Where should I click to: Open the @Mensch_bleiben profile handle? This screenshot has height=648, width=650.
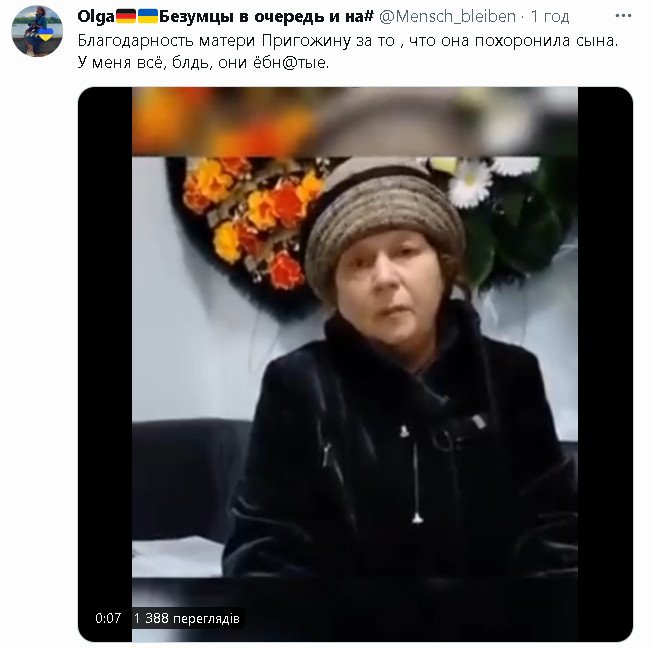pos(447,17)
